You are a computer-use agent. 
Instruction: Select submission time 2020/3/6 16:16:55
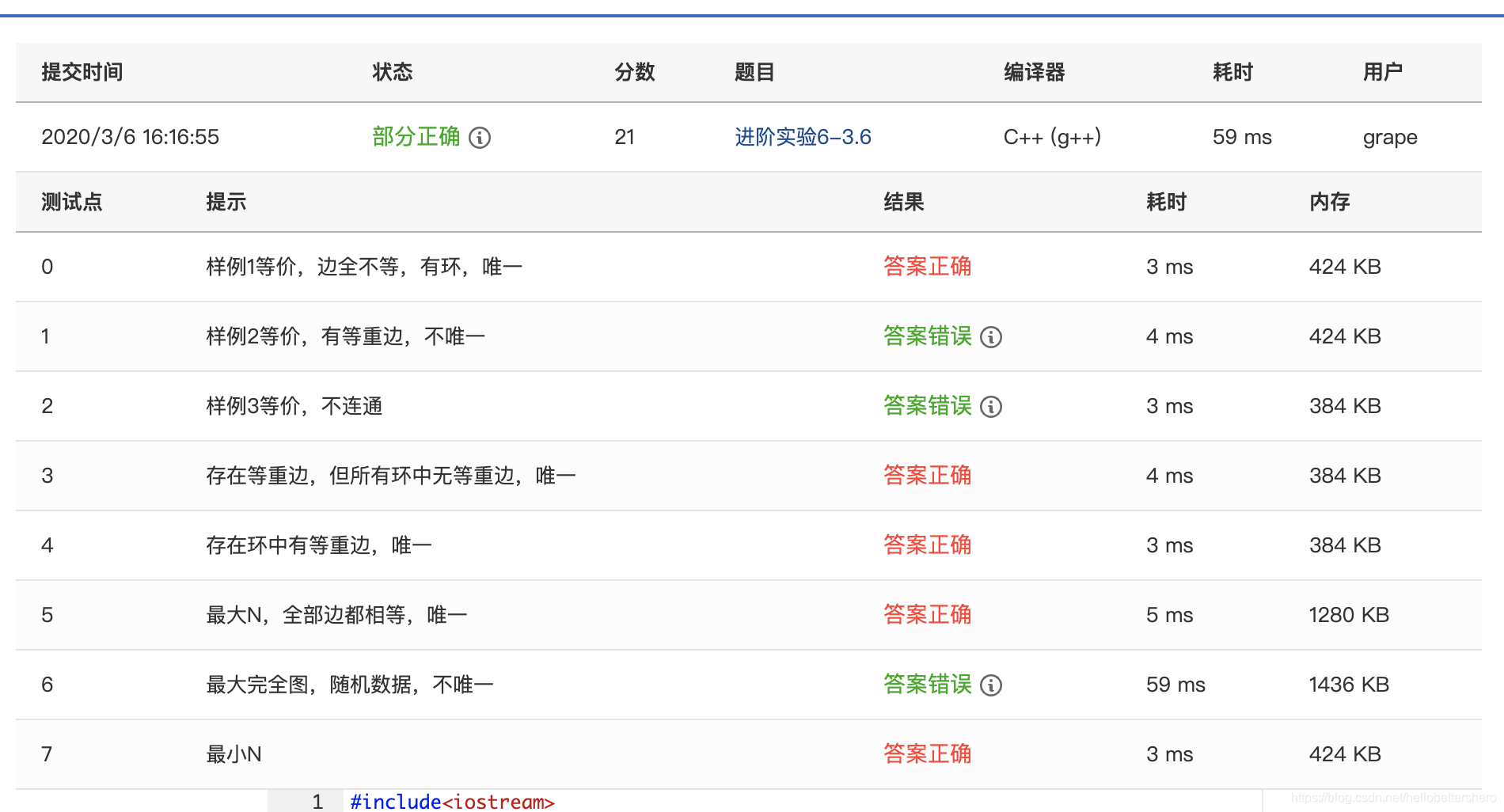(130, 137)
